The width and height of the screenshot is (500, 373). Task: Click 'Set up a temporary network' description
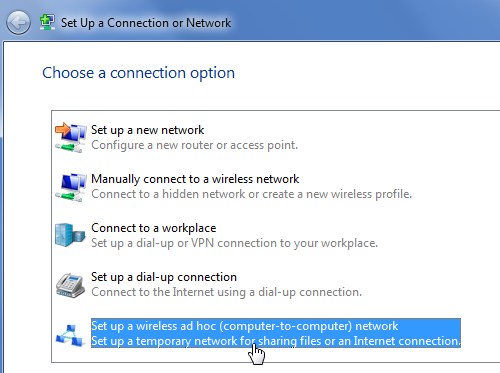276,341
